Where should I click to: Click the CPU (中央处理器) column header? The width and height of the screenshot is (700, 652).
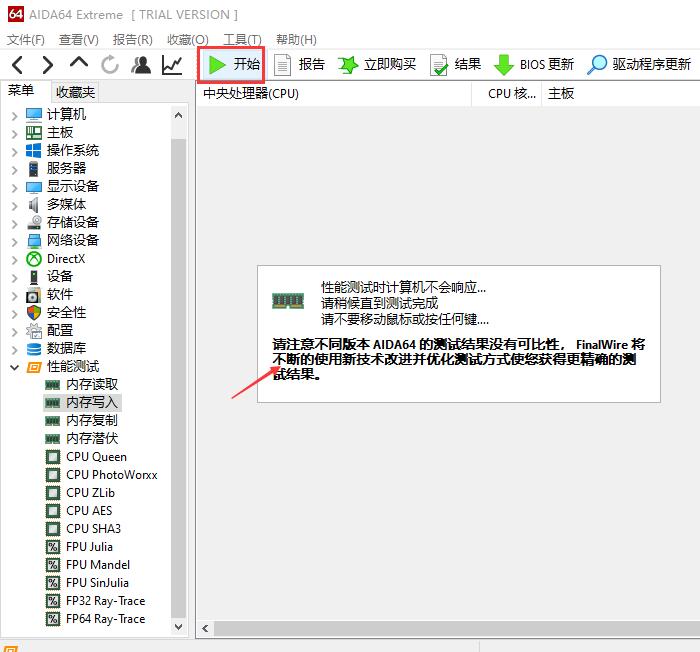251,93
